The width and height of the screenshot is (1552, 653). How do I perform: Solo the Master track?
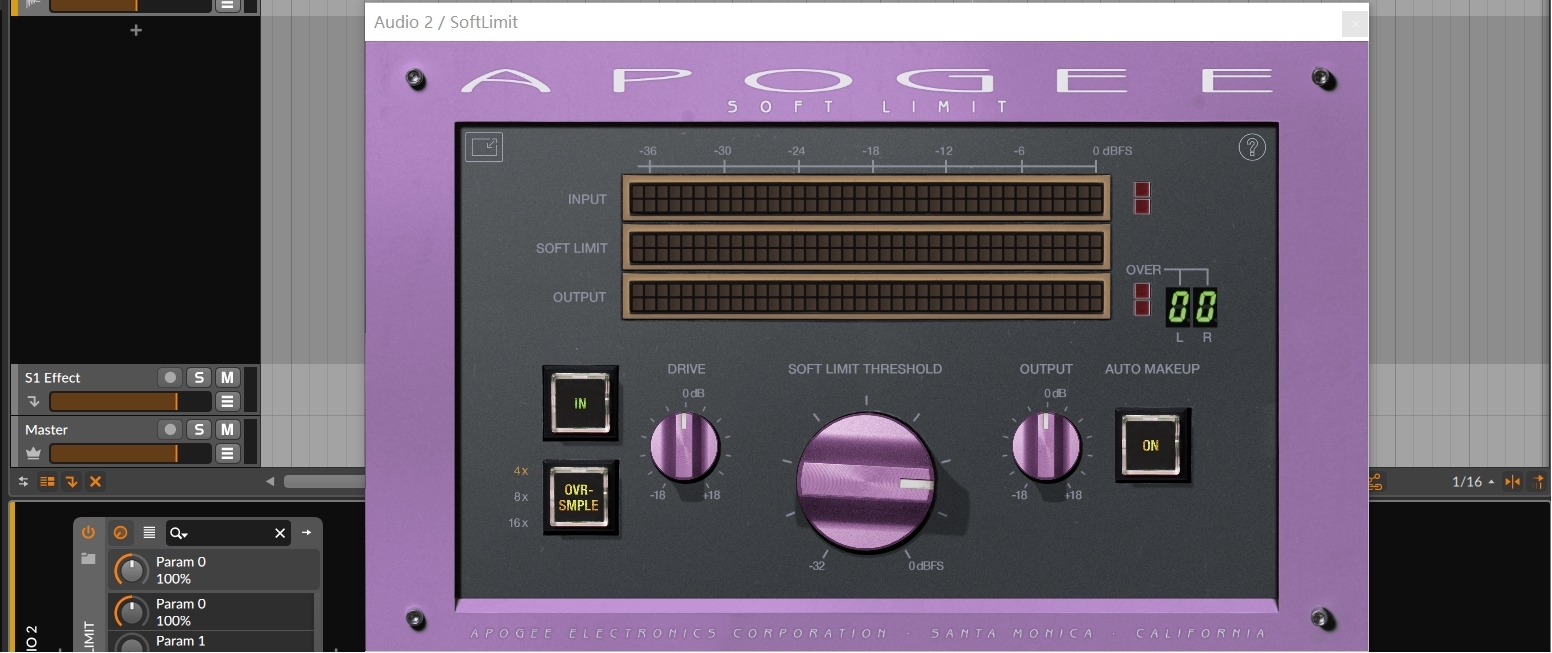click(x=199, y=429)
